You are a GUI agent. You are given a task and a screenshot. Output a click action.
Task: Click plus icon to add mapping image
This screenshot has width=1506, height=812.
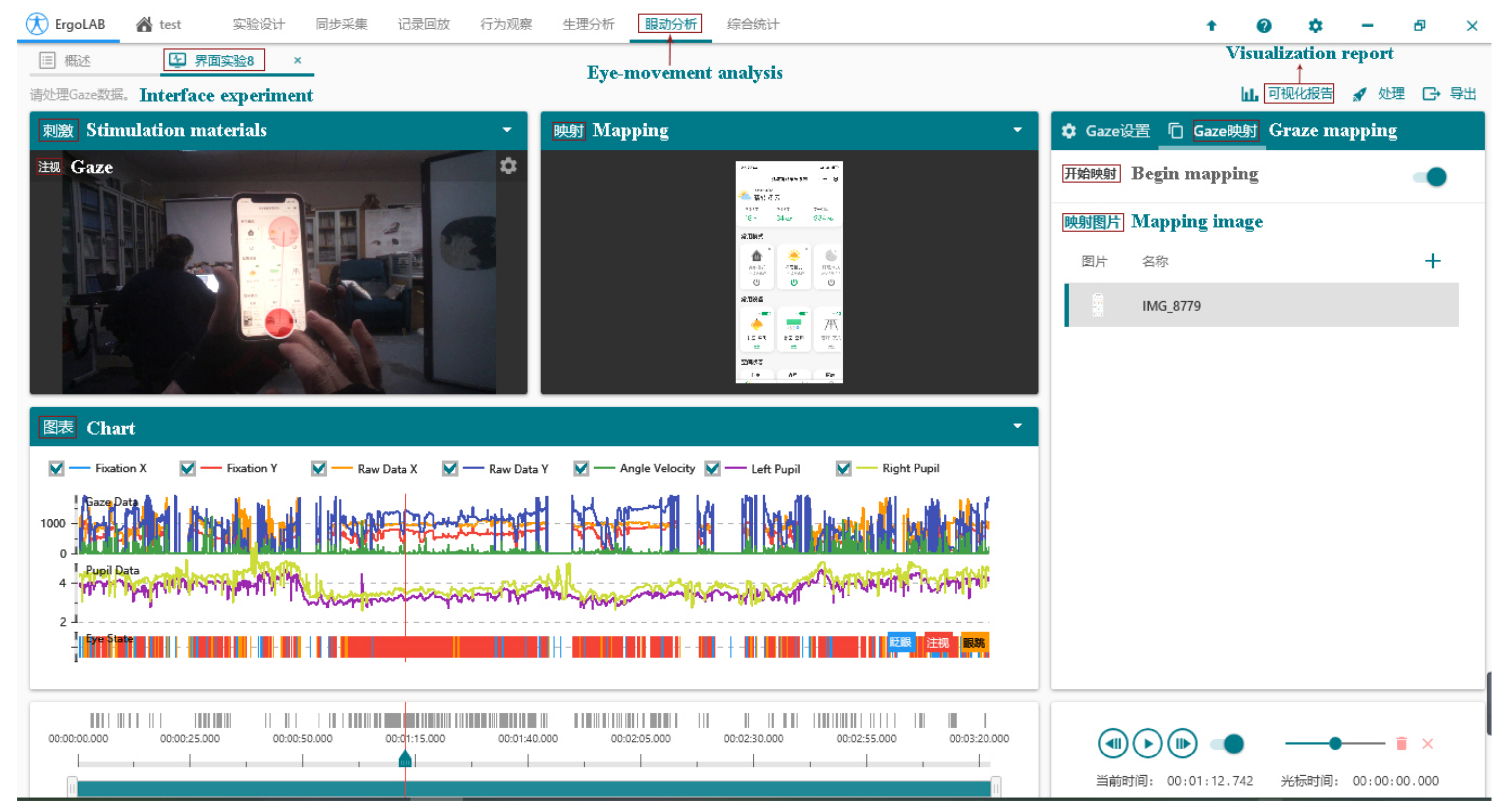point(1432,261)
